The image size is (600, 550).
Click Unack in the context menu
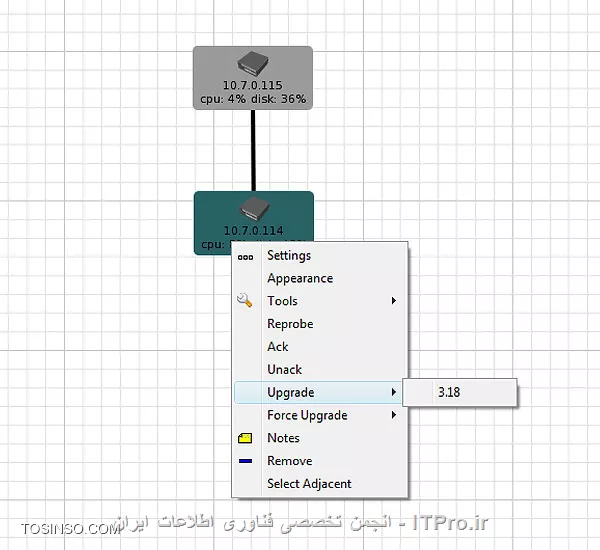[x=320, y=369]
